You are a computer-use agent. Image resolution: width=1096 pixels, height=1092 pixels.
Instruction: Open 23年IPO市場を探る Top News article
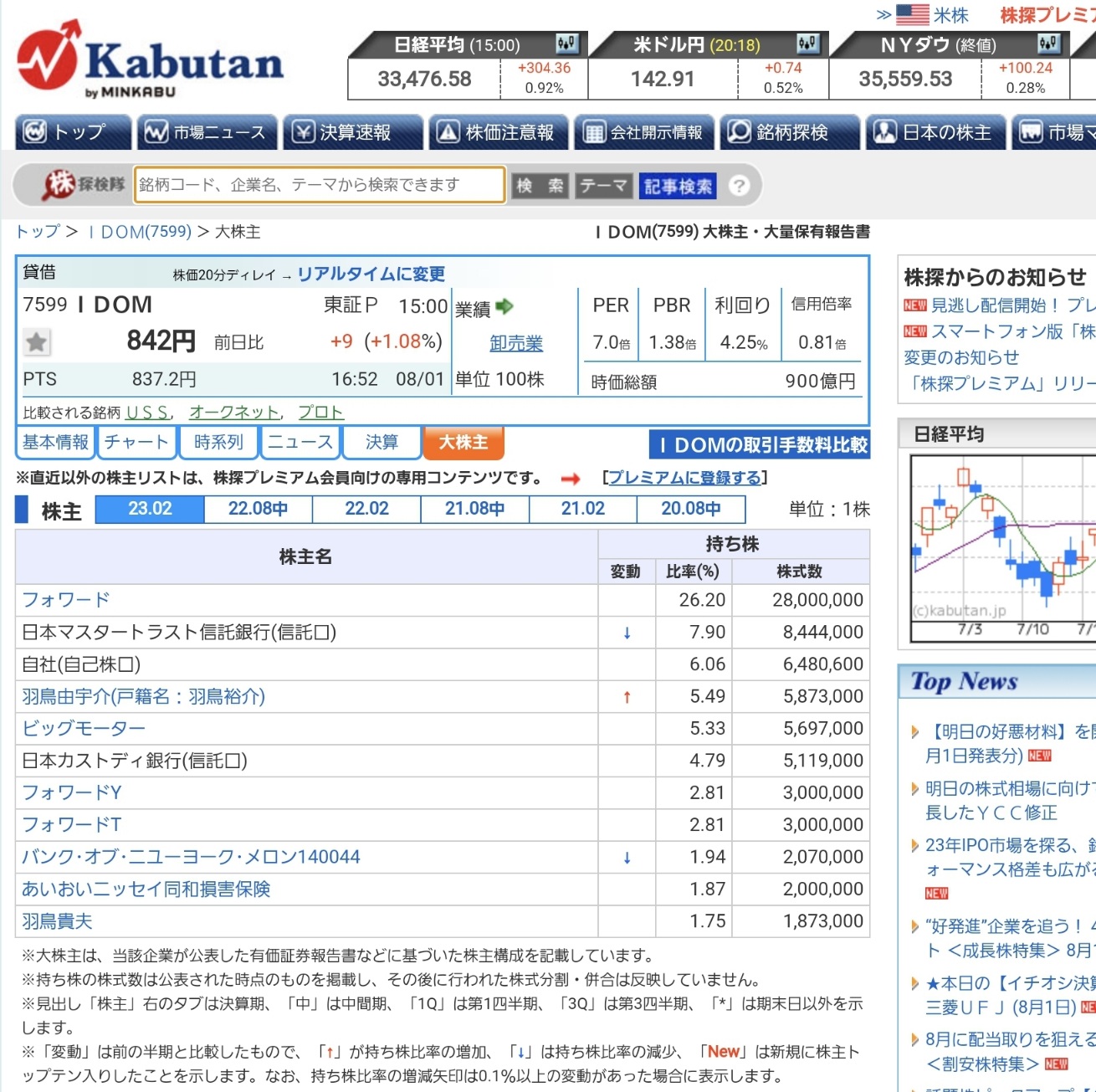tap(1011, 858)
